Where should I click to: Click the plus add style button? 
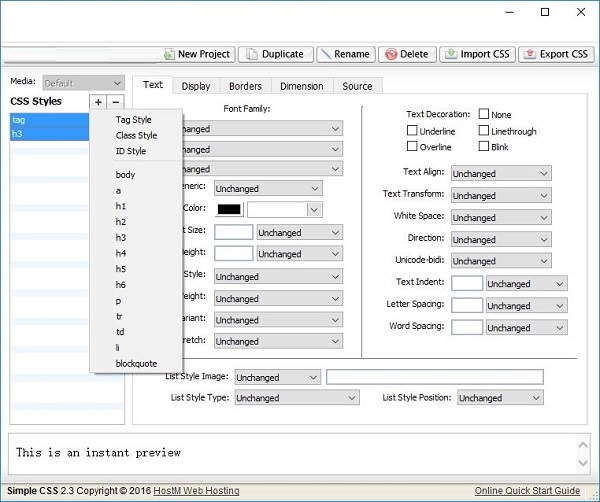[x=98, y=102]
